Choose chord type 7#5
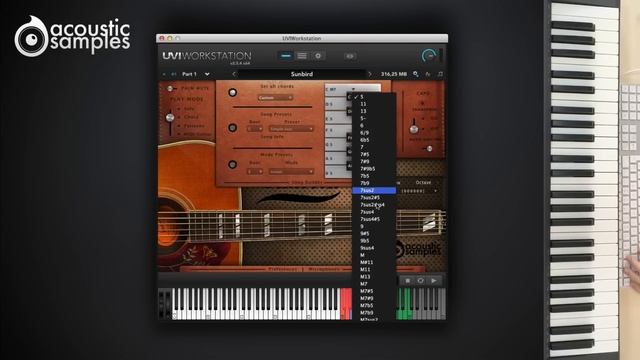The image size is (640, 360). coord(374,154)
